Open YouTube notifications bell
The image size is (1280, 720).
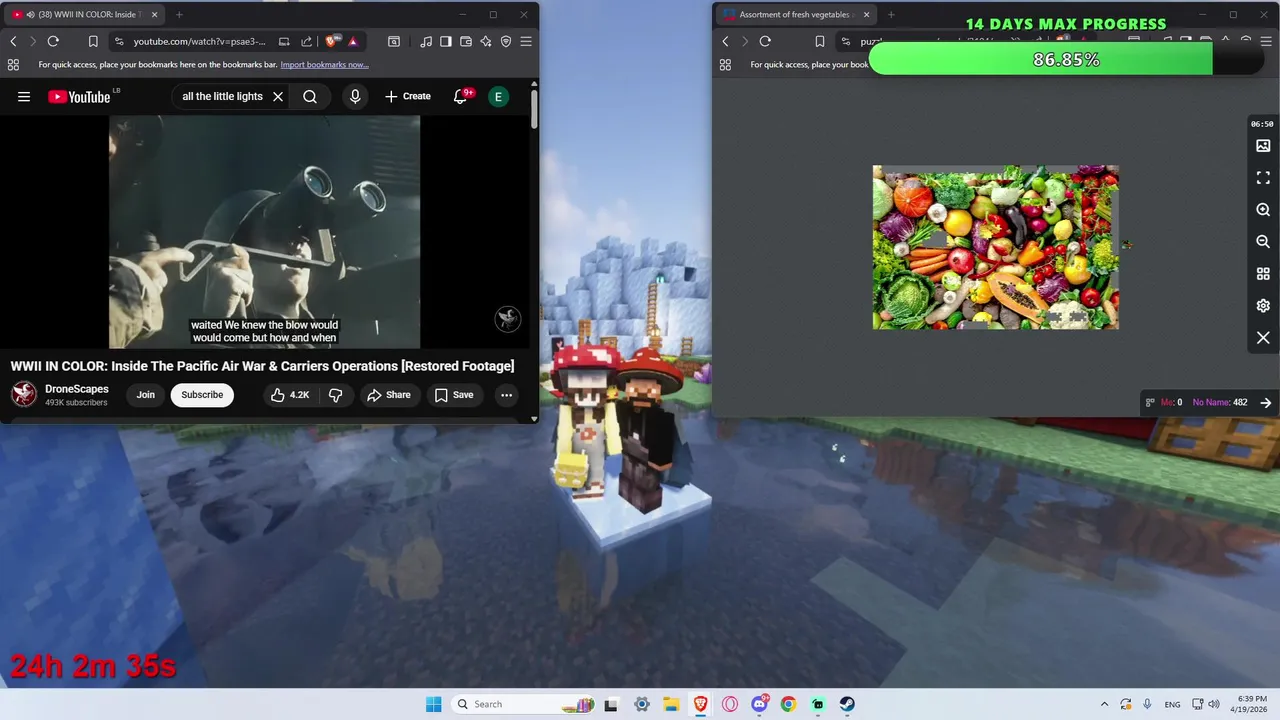coord(461,97)
